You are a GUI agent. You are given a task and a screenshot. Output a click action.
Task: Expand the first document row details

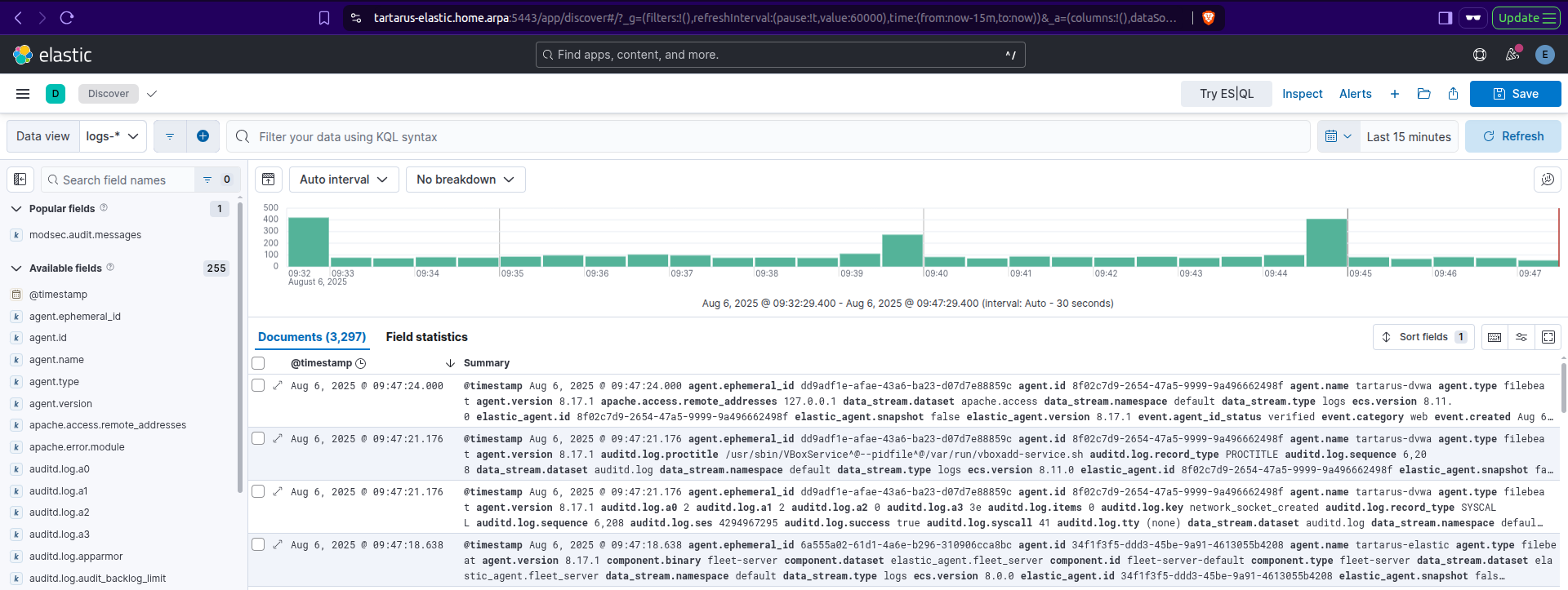(x=278, y=386)
